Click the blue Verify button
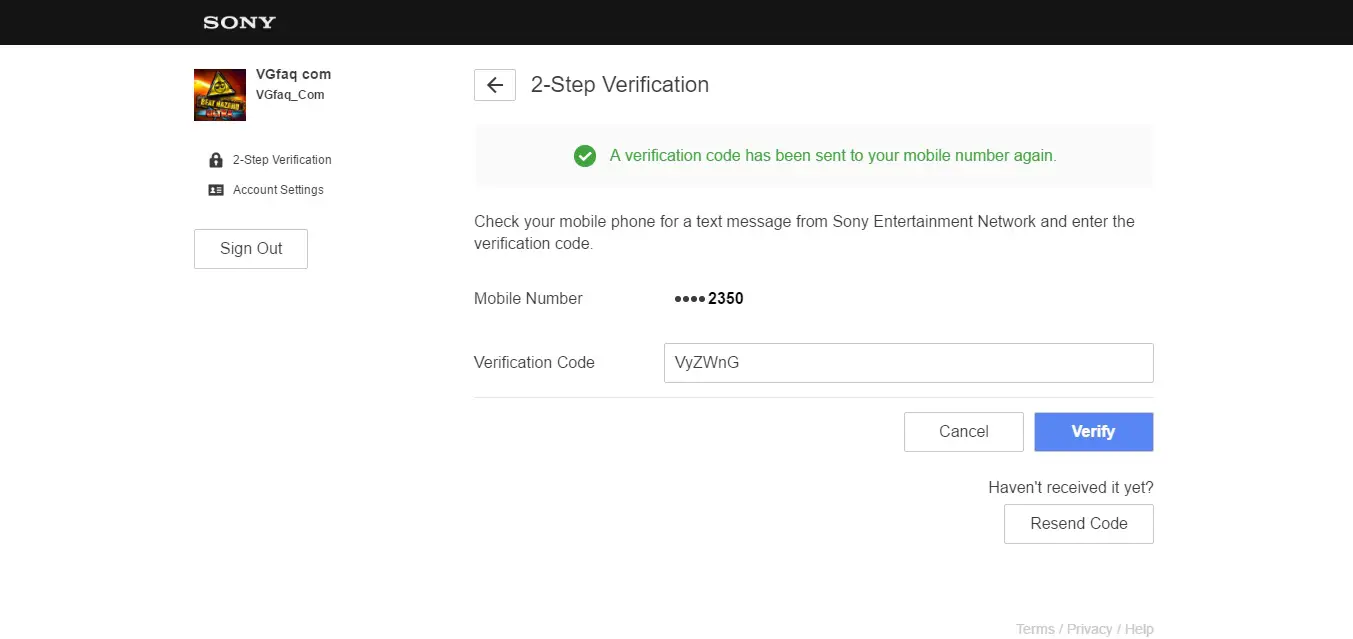Screen dimensions: 1353x639 [x=1093, y=432]
